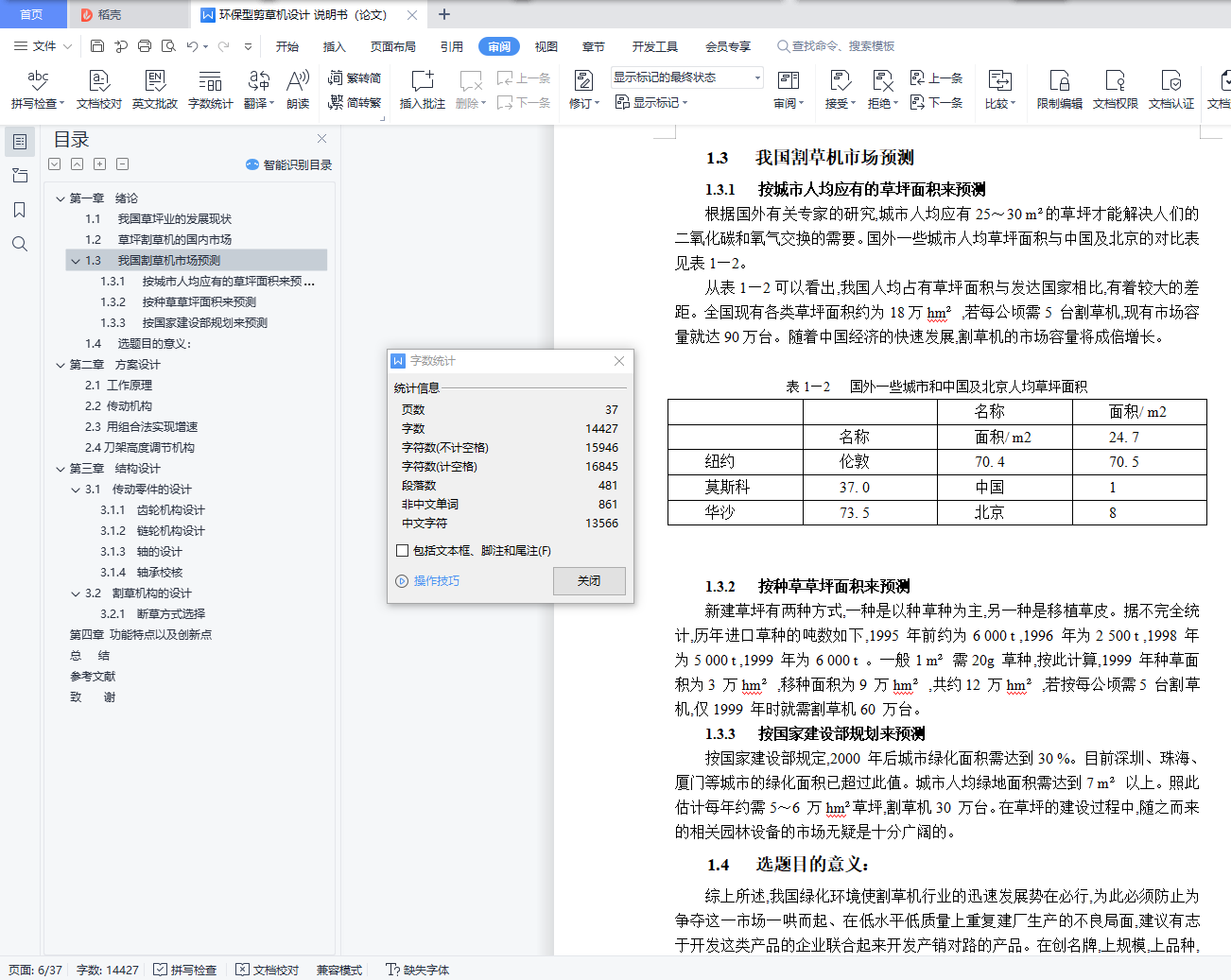The width and height of the screenshot is (1231, 980).
Task: Collapse the 第二章 方案设计 outline node
Action: [61, 365]
